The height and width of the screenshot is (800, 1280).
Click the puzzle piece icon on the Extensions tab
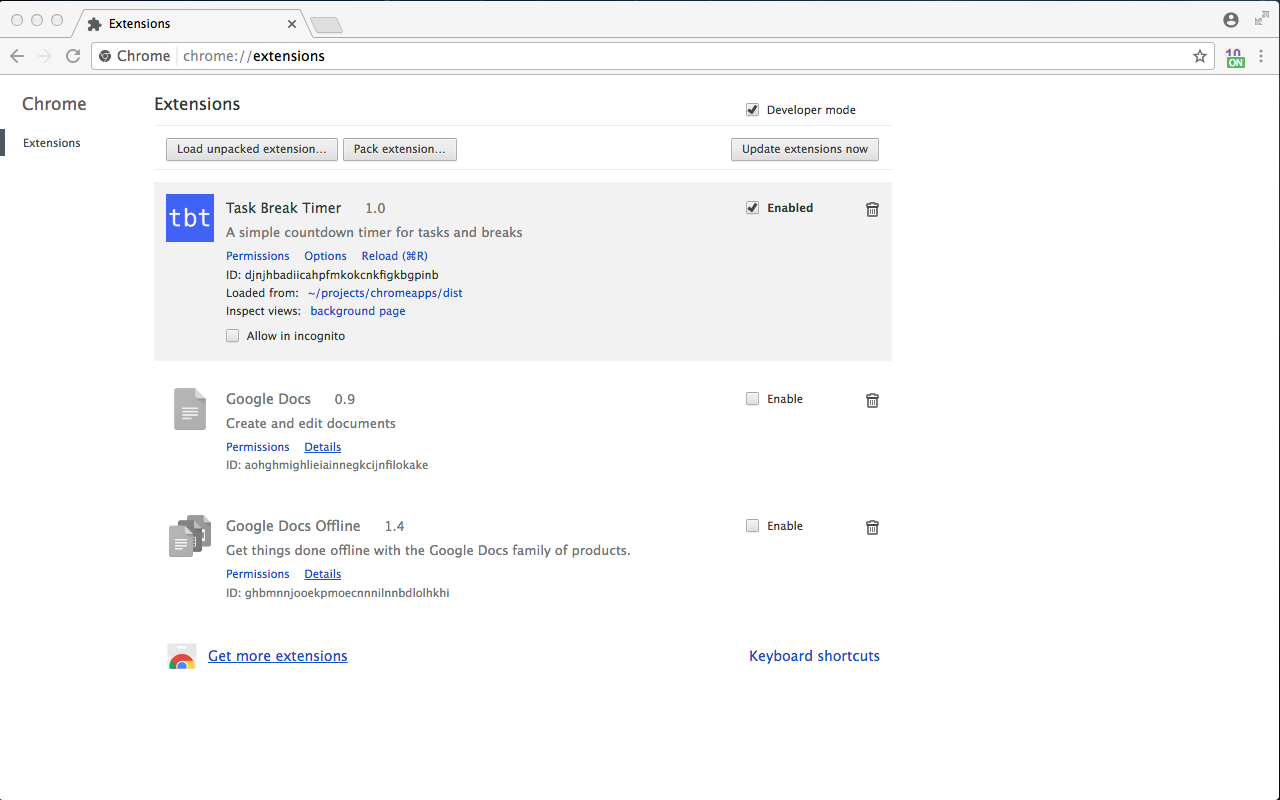click(95, 23)
